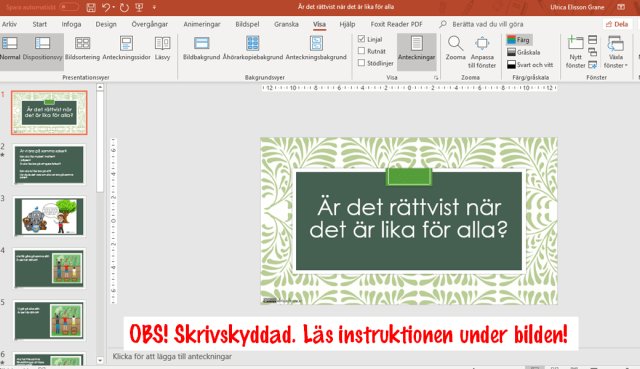Open the Visa group dialog launcher

click(x=436, y=77)
